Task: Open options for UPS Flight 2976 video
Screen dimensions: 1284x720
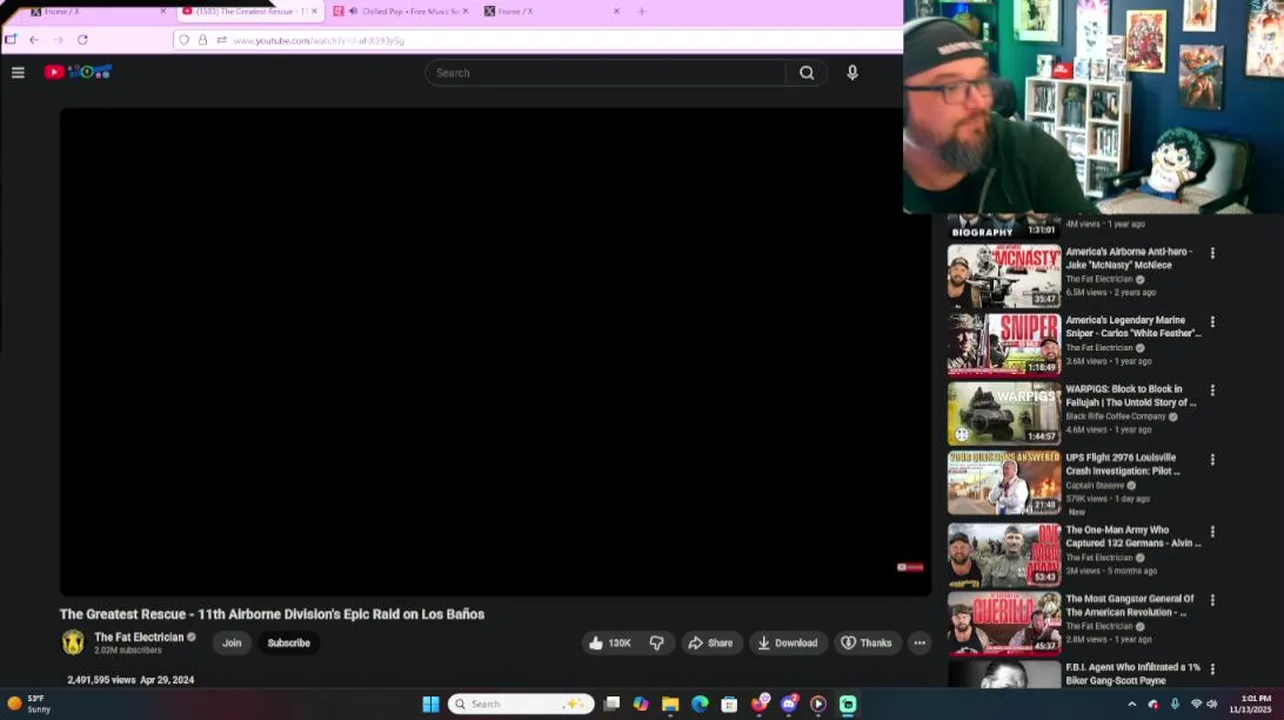Action: pos(1212,459)
